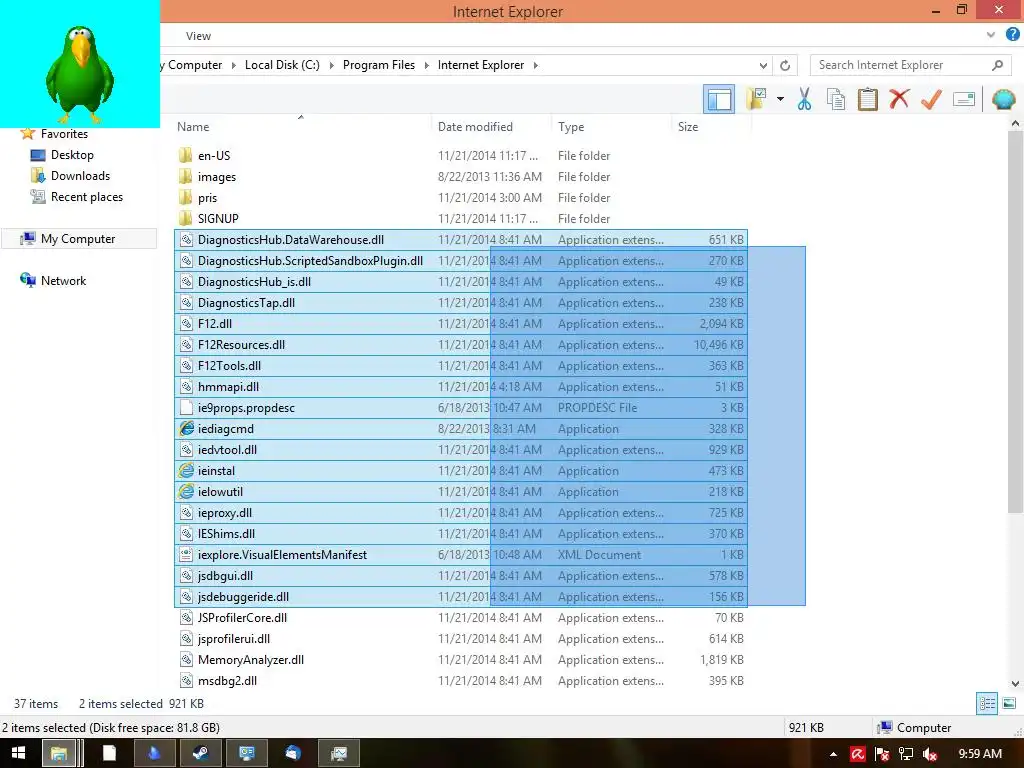The width and height of the screenshot is (1024, 768).
Task: Toggle the preview pane layout button
Action: [718, 99]
